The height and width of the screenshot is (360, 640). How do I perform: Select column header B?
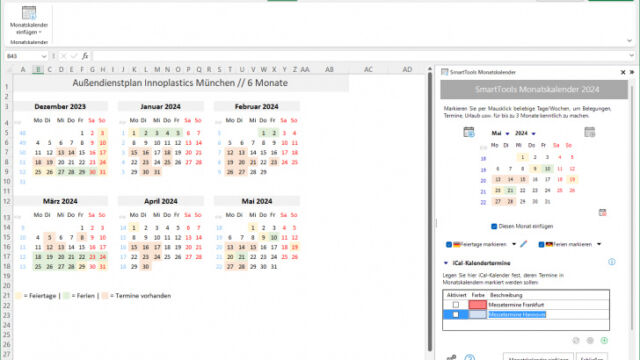point(38,70)
